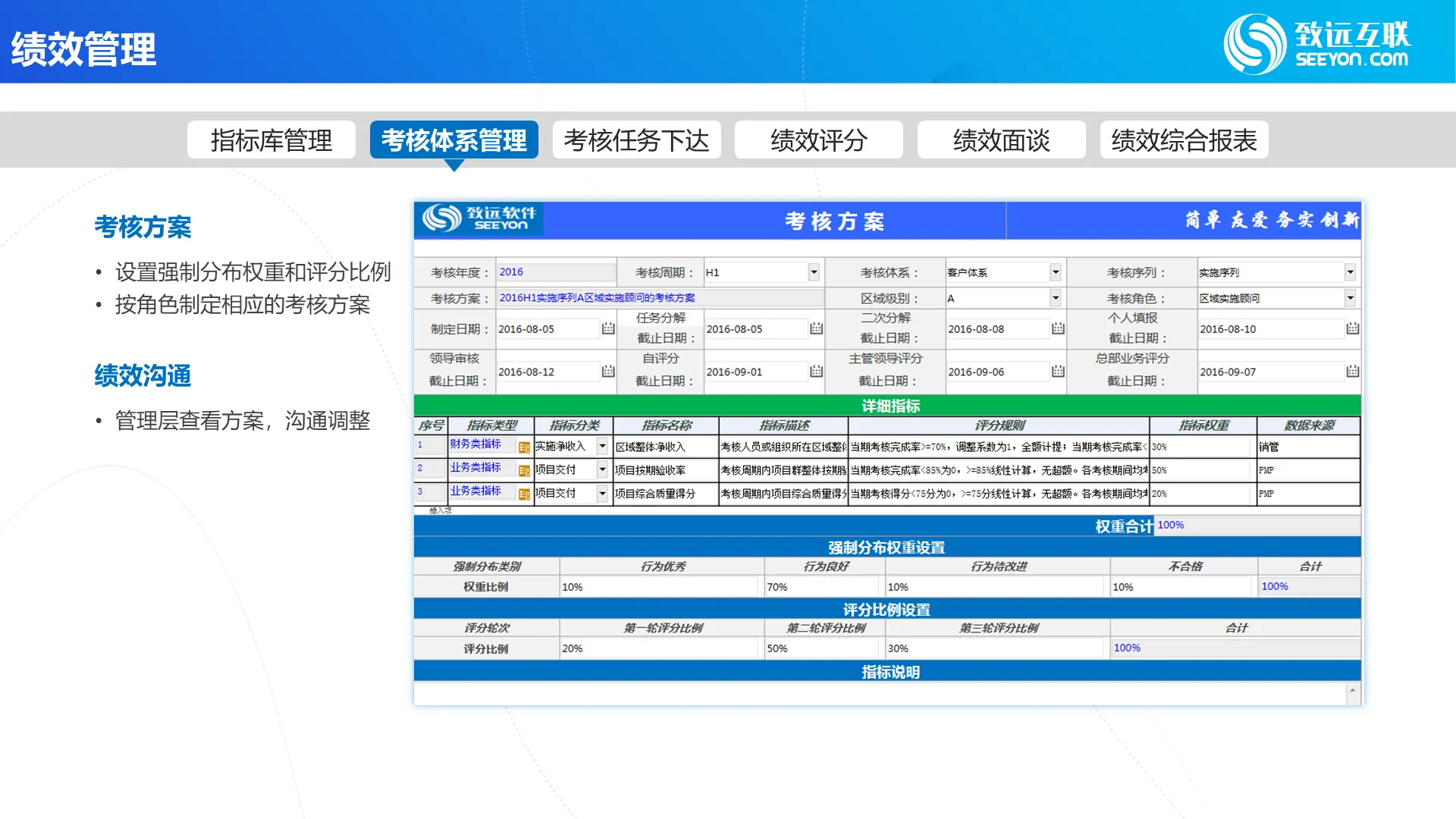Click the 财务类指标 link
Viewport: 1456px width, 819px height.
coord(475,444)
